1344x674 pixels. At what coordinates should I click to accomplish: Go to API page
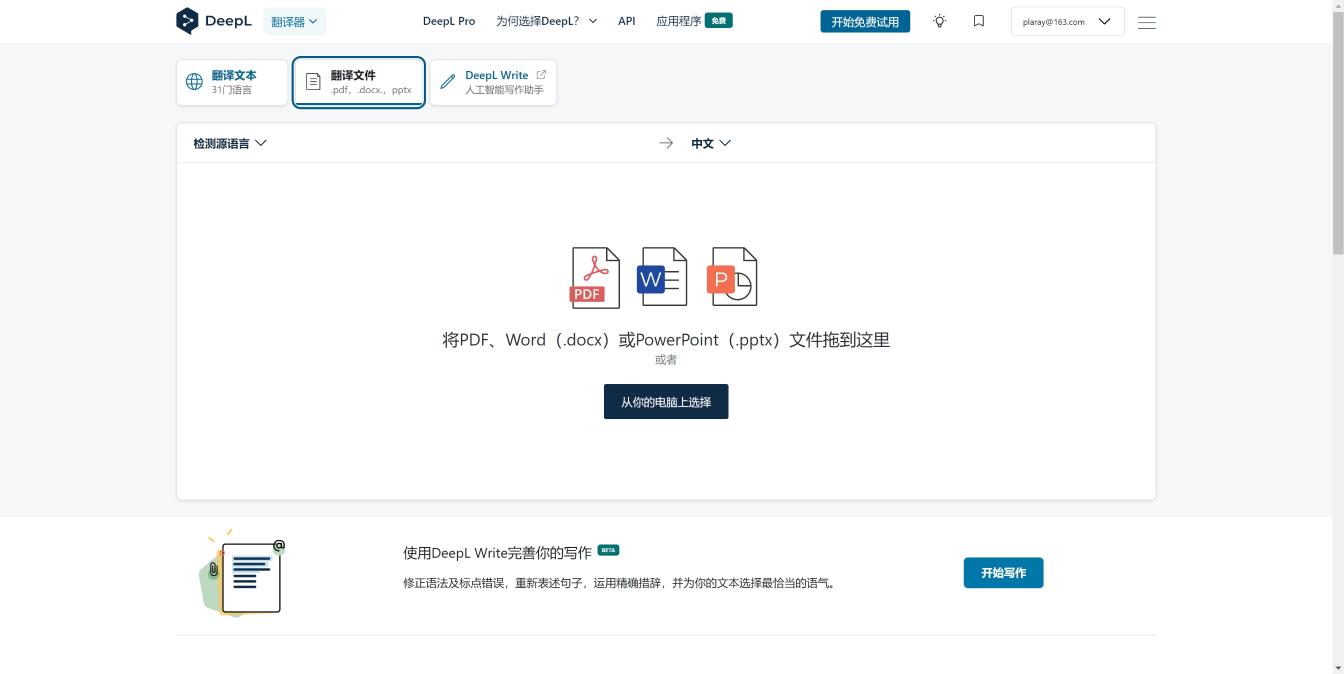click(x=627, y=21)
